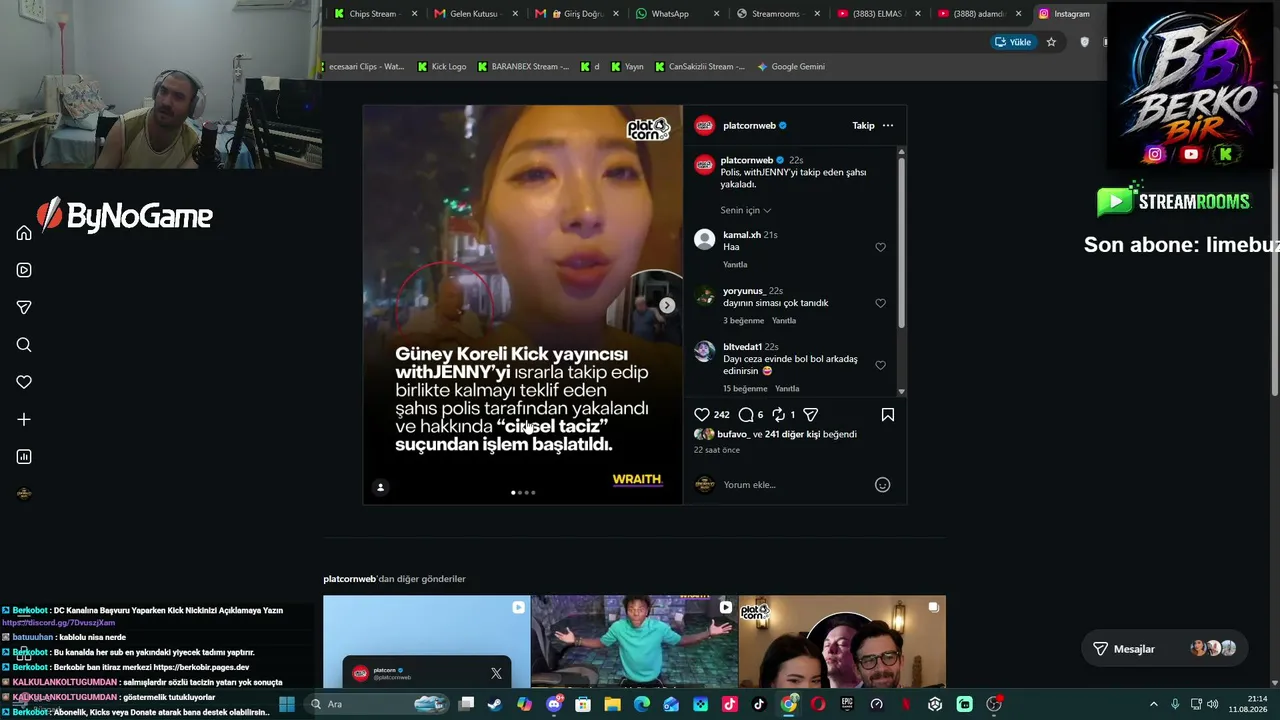Image resolution: width=1280 pixels, height=720 pixels.
Task: Open the Yayın bookmark
Action: [627, 67]
